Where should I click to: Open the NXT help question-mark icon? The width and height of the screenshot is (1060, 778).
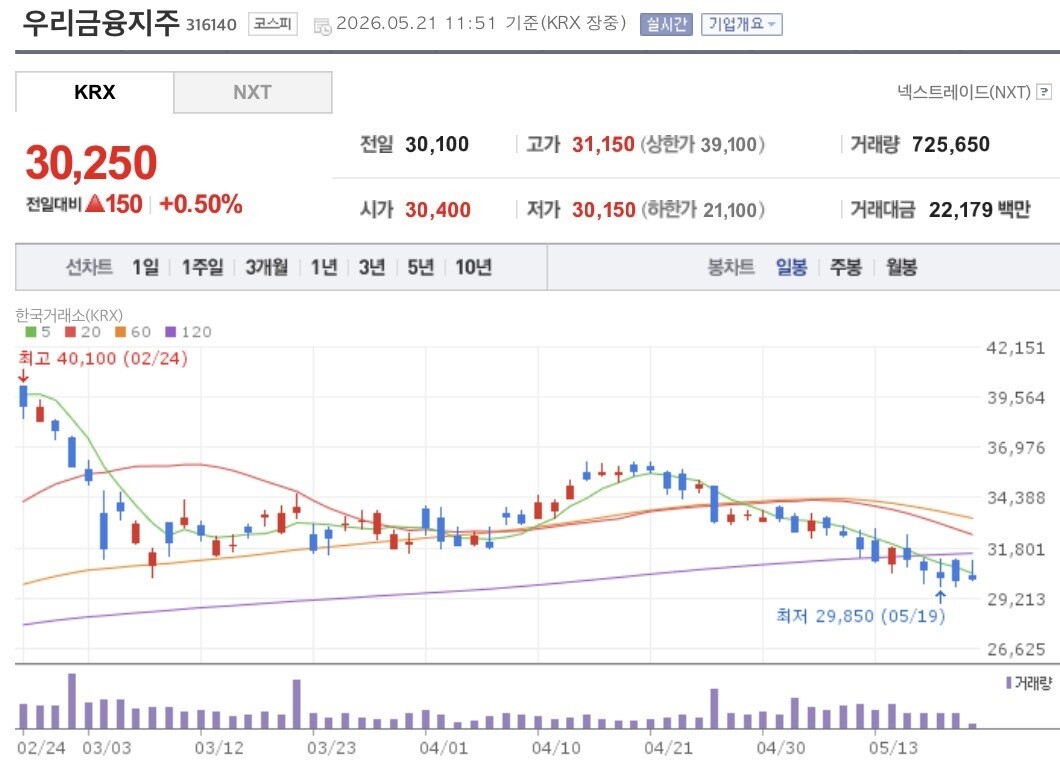point(1044,92)
